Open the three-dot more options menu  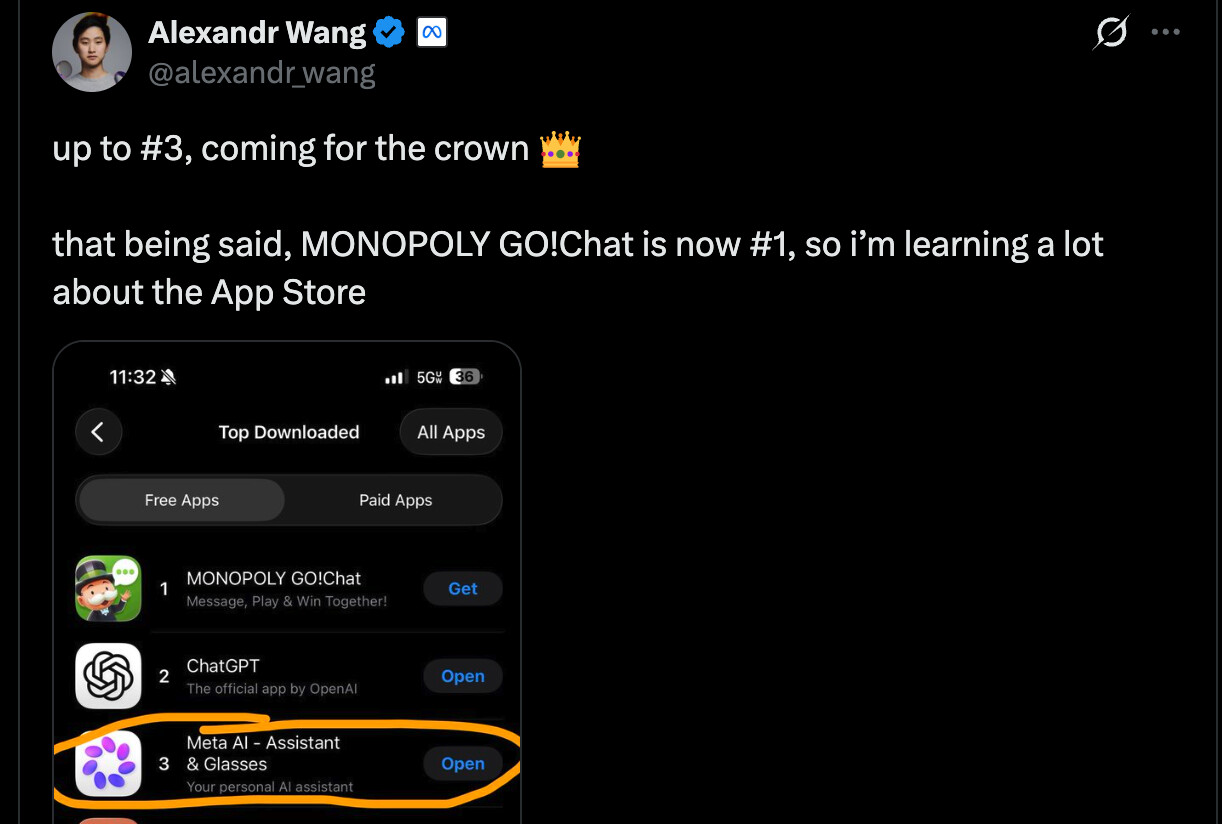(1166, 32)
